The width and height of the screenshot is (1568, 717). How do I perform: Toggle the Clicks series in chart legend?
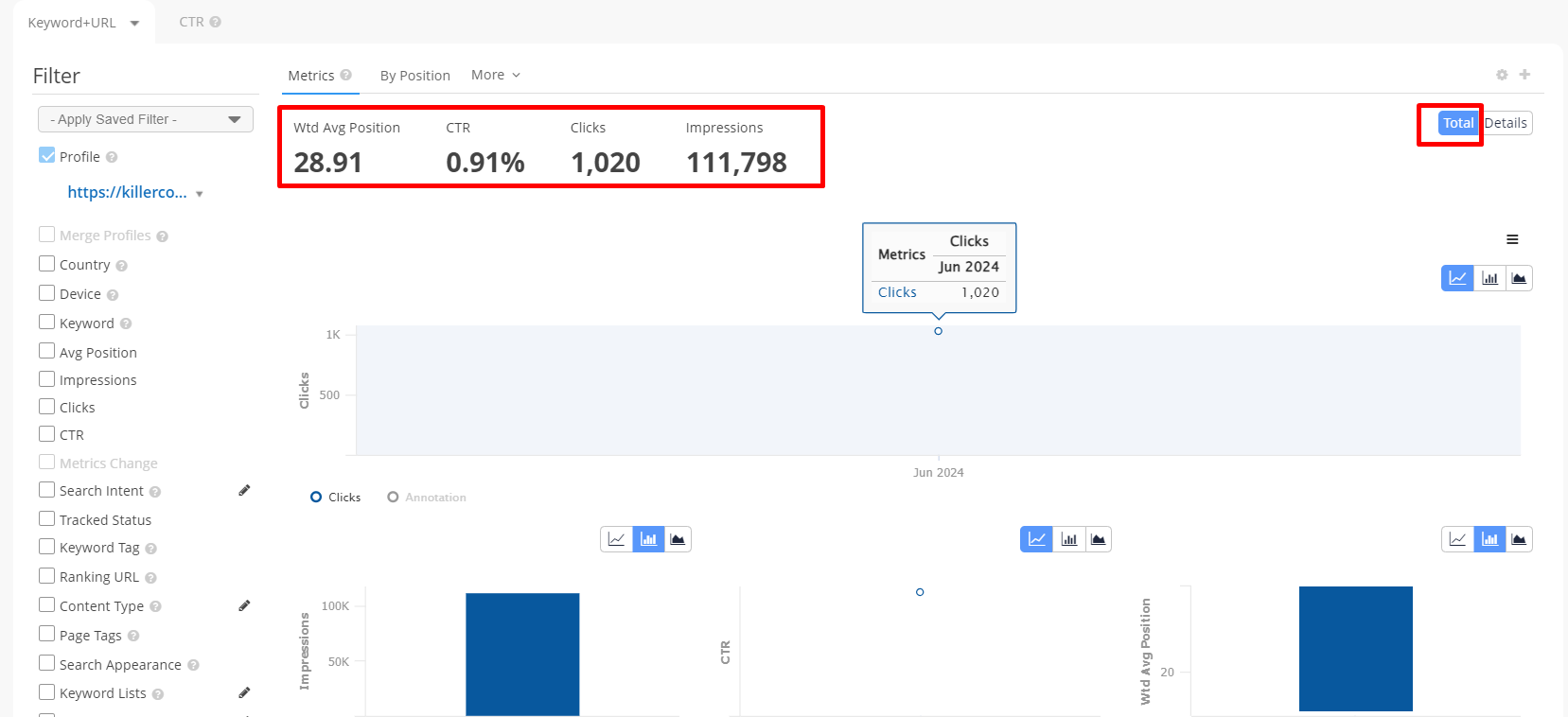click(336, 498)
